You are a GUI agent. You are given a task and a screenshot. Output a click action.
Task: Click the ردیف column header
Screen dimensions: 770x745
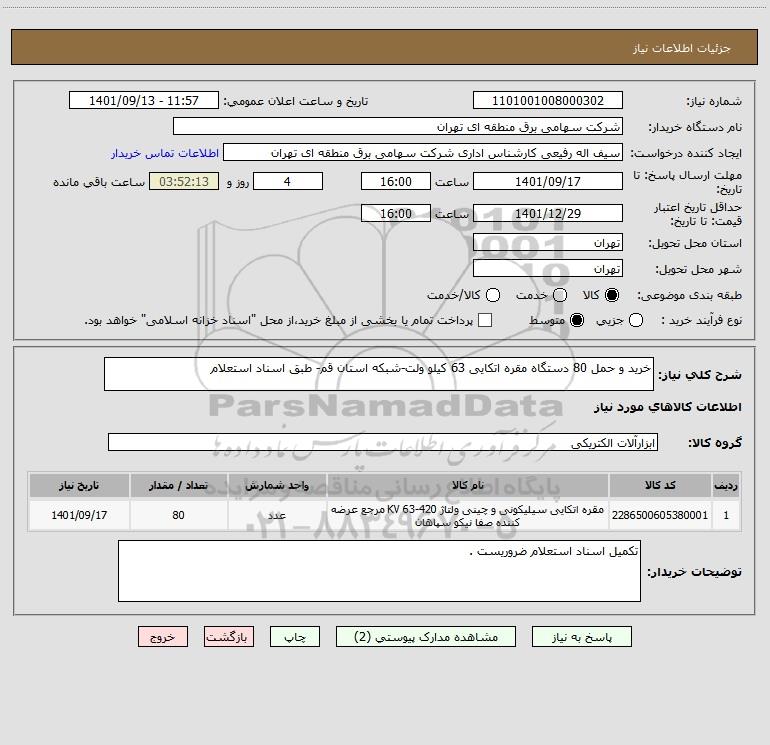pyautogui.click(x=726, y=485)
